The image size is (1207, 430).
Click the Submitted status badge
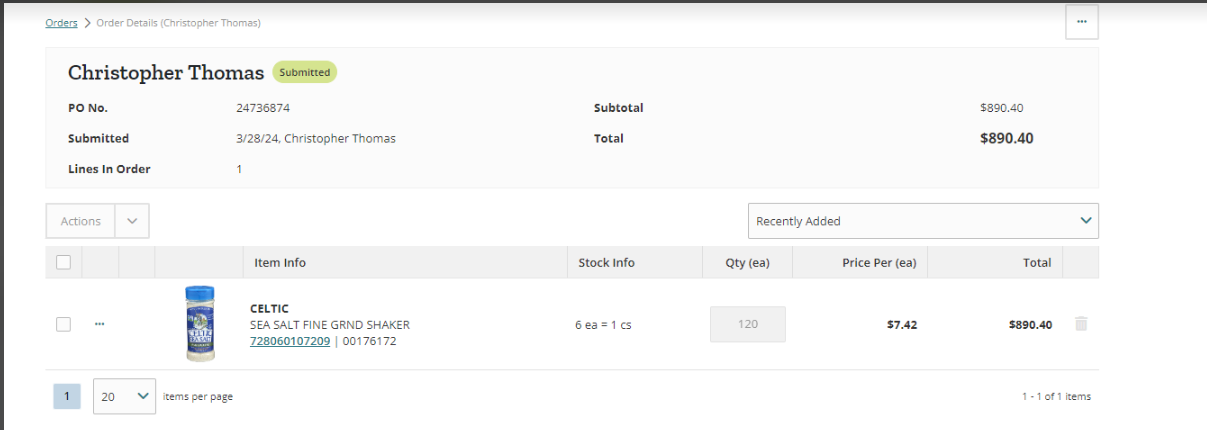[x=305, y=72]
